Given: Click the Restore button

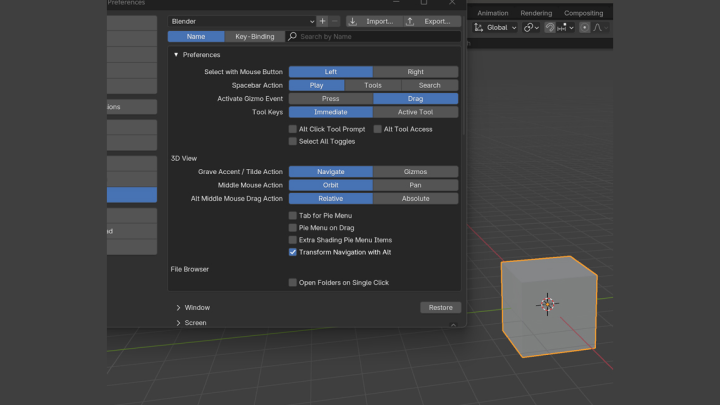Looking at the screenshot, I should click(x=440, y=308).
